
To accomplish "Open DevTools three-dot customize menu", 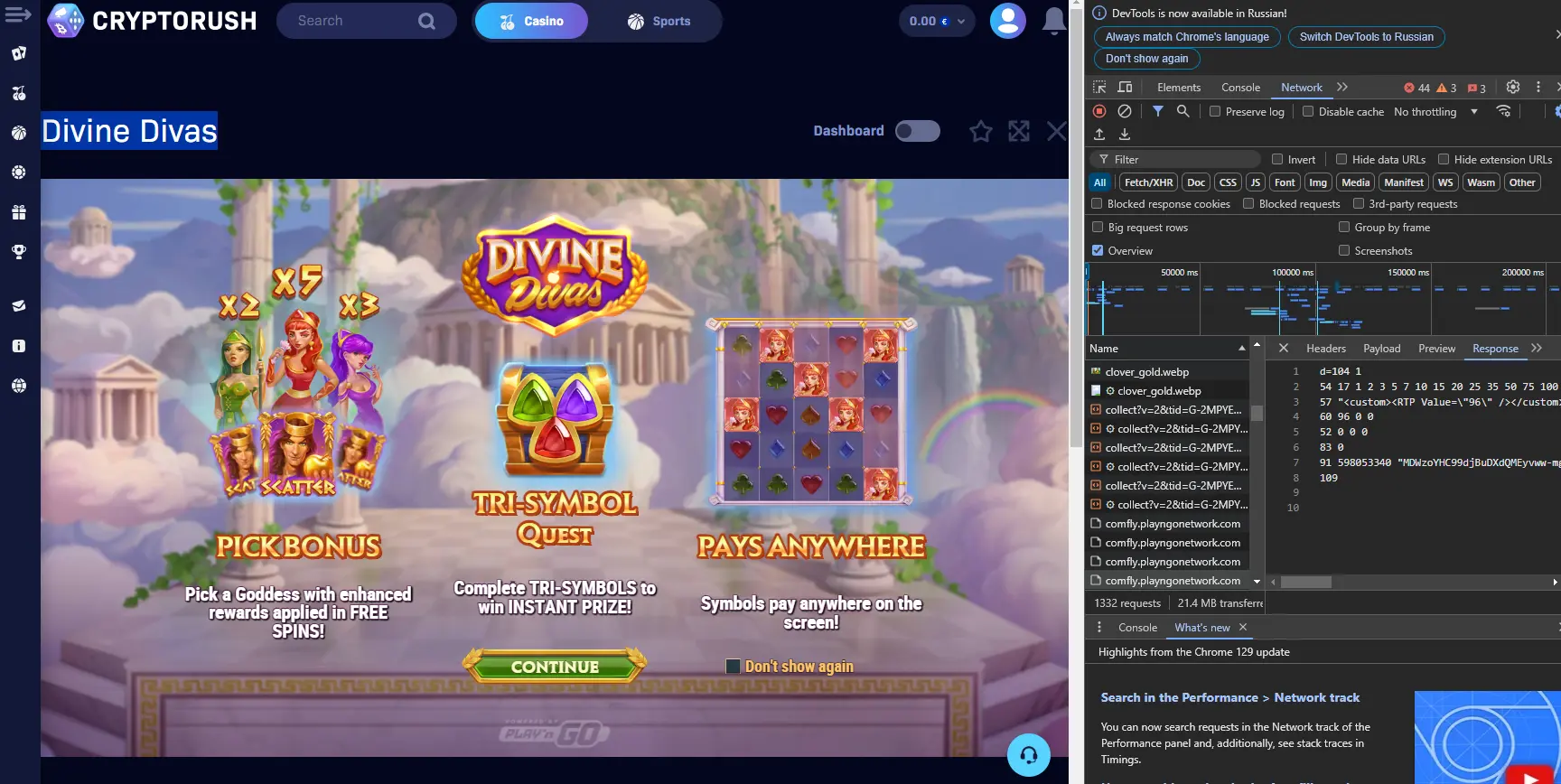I will (1538, 88).
